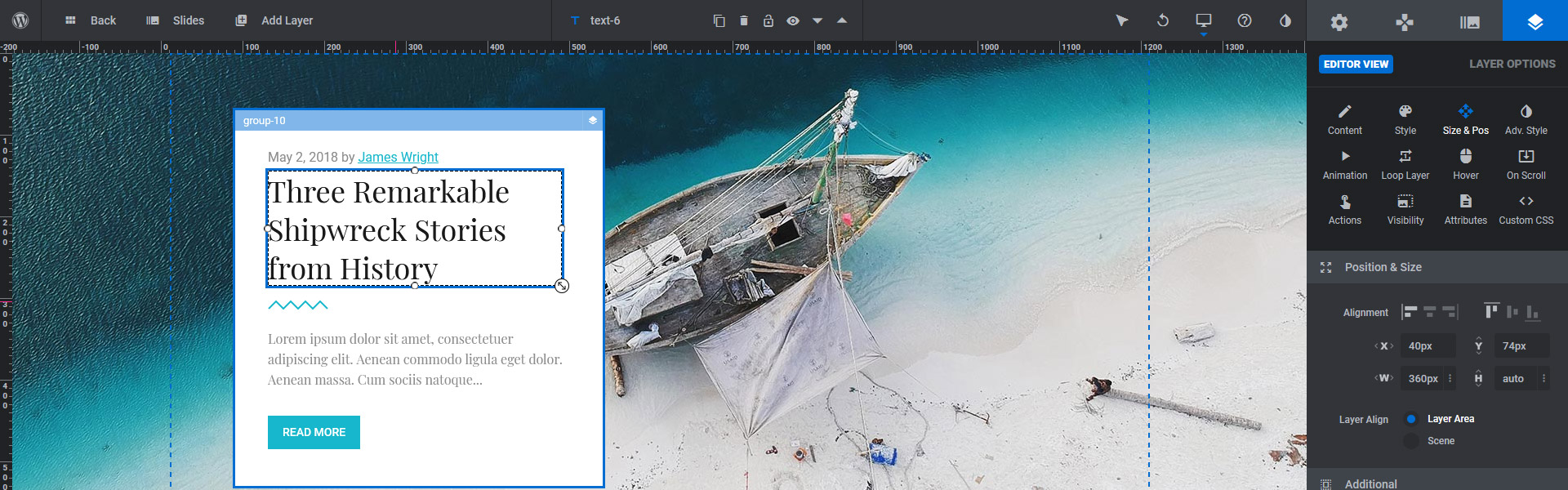Select the Scene align option
This screenshot has width=1568, height=490.
(1430, 441)
